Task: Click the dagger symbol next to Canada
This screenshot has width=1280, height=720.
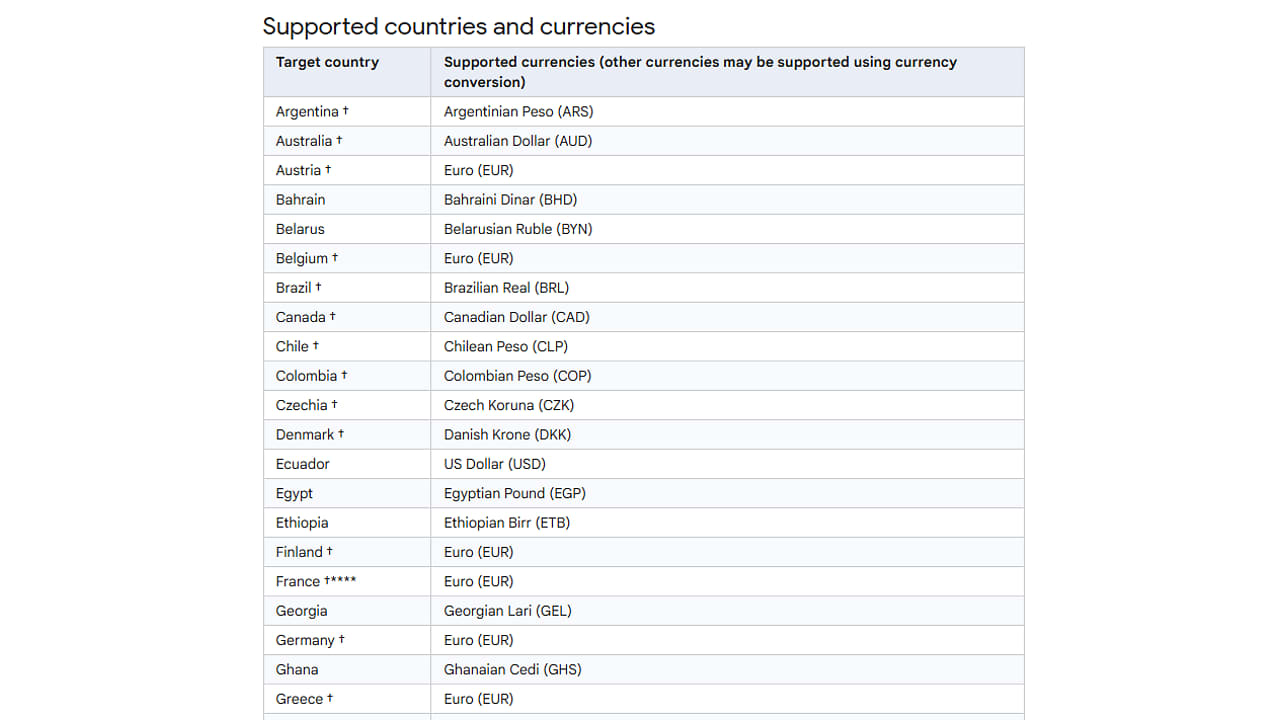Action: pos(332,316)
